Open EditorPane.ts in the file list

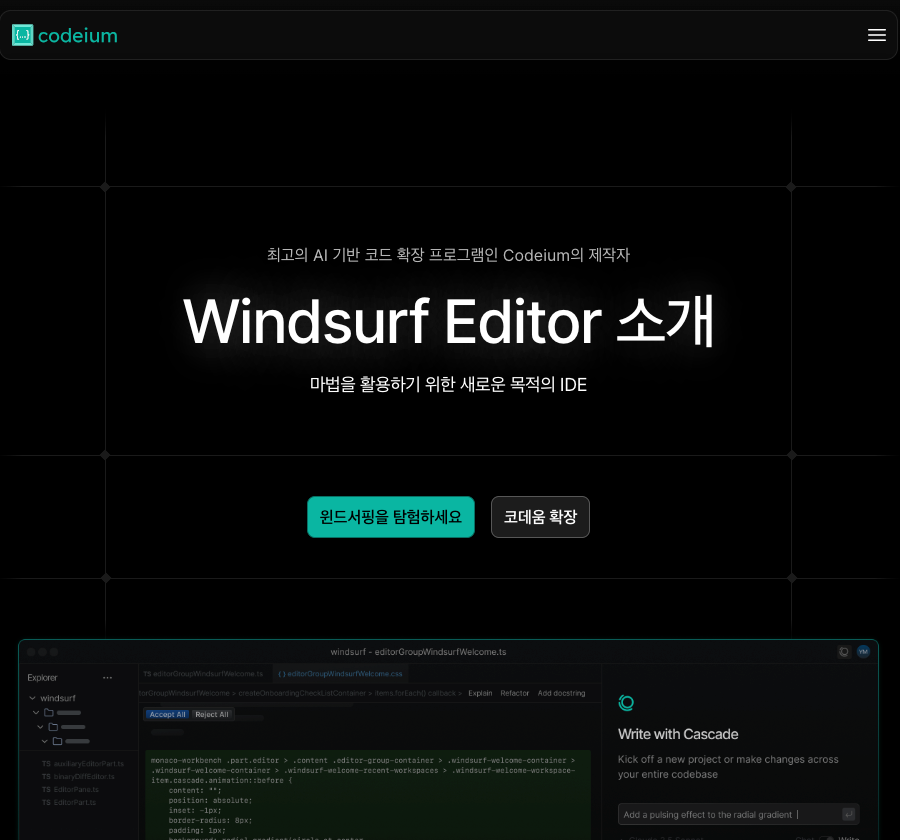tap(70, 789)
